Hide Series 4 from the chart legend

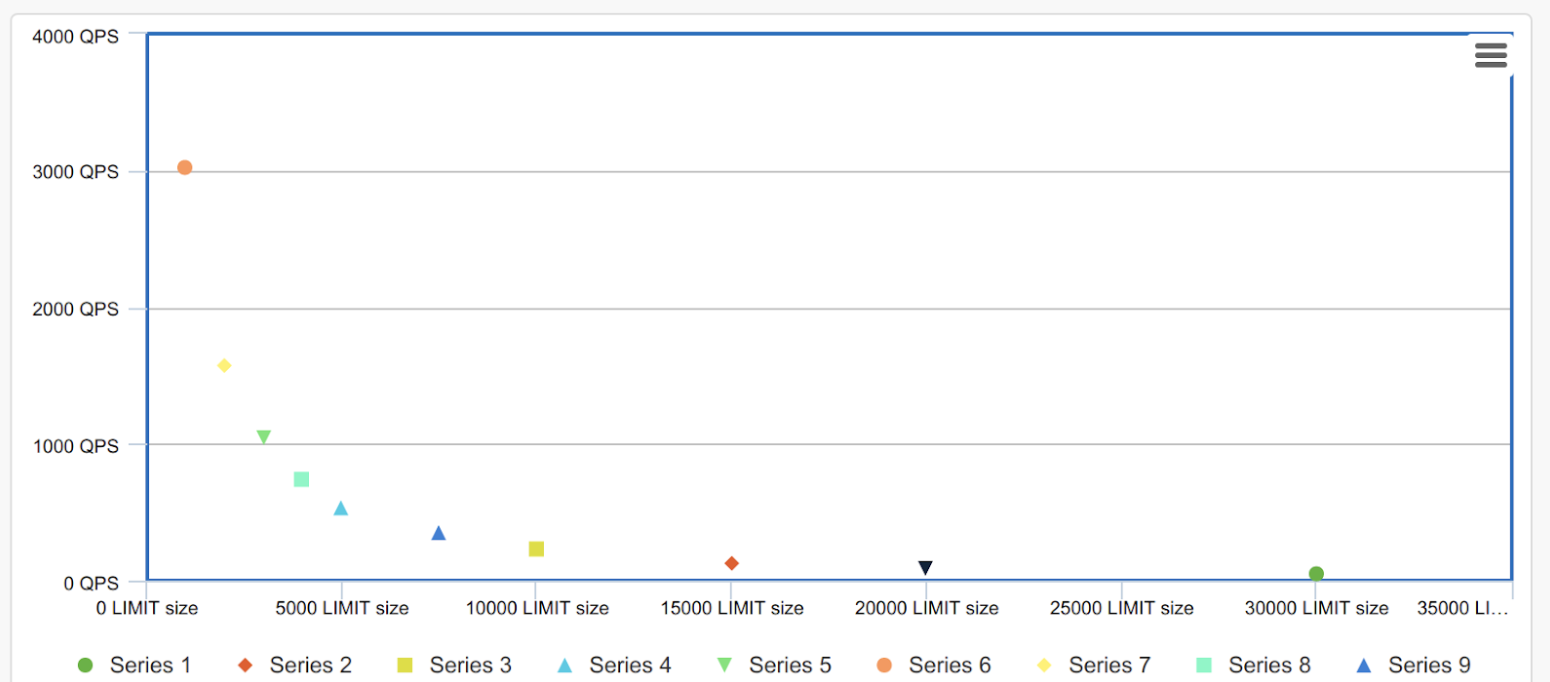[630, 665]
